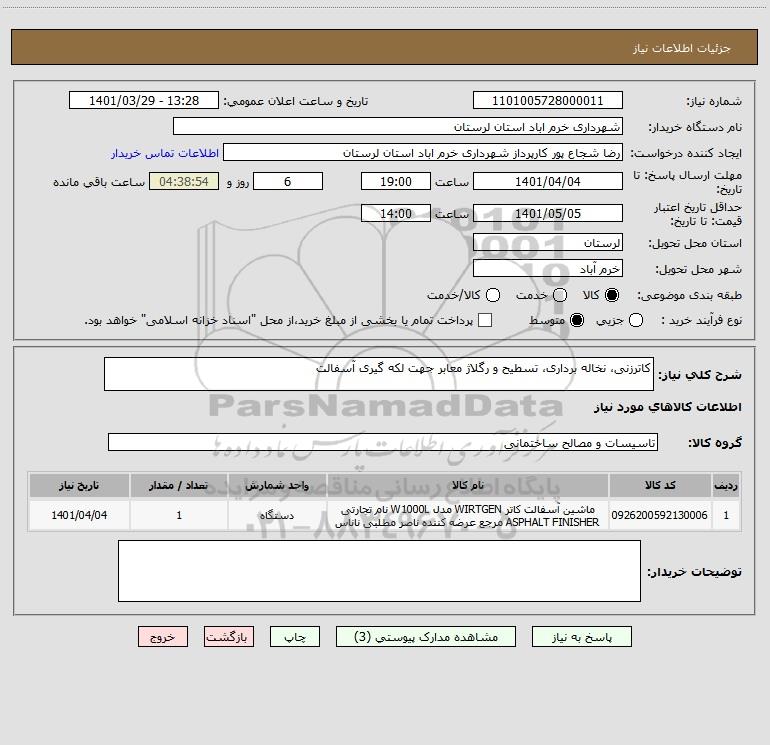Click the response deadline date 1401/04/04 field
The width and height of the screenshot is (770, 745).
pyautogui.click(x=548, y=181)
